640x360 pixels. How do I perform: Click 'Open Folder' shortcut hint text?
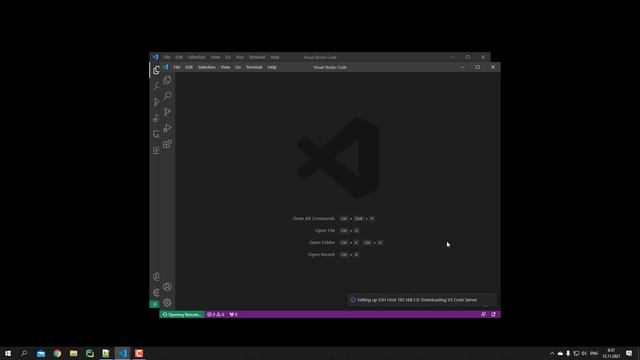pos(322,242)
